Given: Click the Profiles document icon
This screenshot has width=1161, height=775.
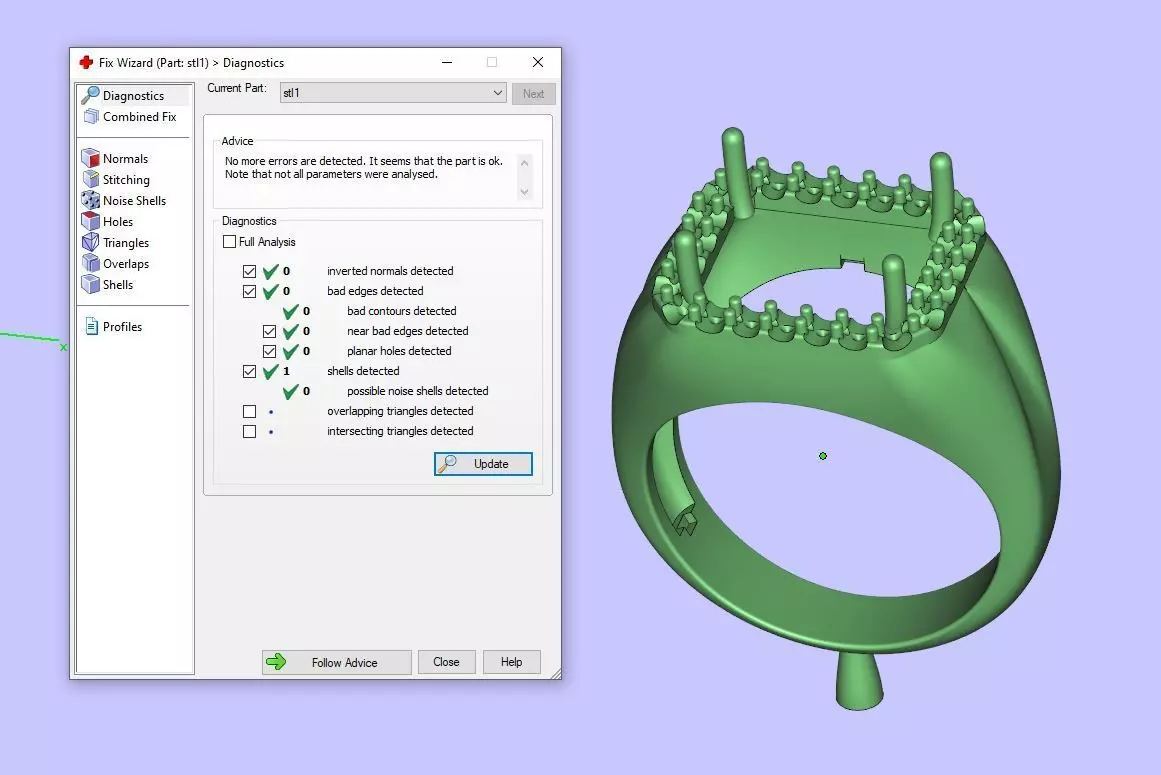Looking at the screenshot, I should [92, 326].
